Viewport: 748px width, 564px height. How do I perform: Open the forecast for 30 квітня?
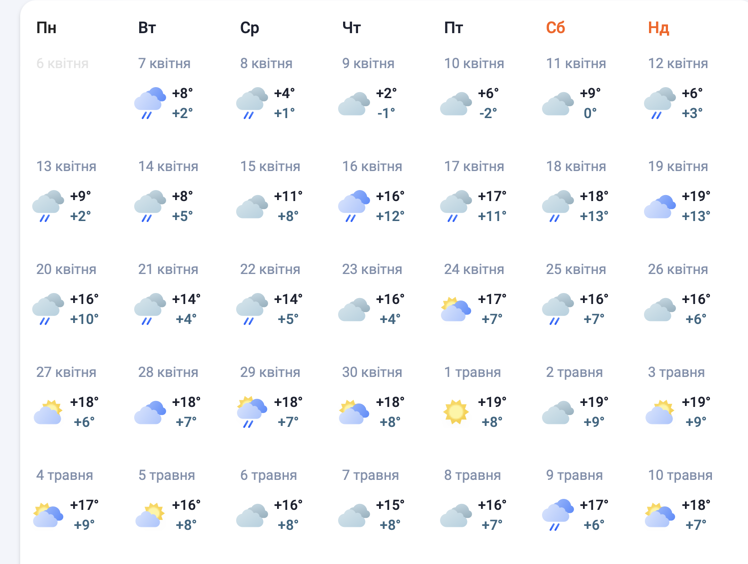tap(372, 372)
